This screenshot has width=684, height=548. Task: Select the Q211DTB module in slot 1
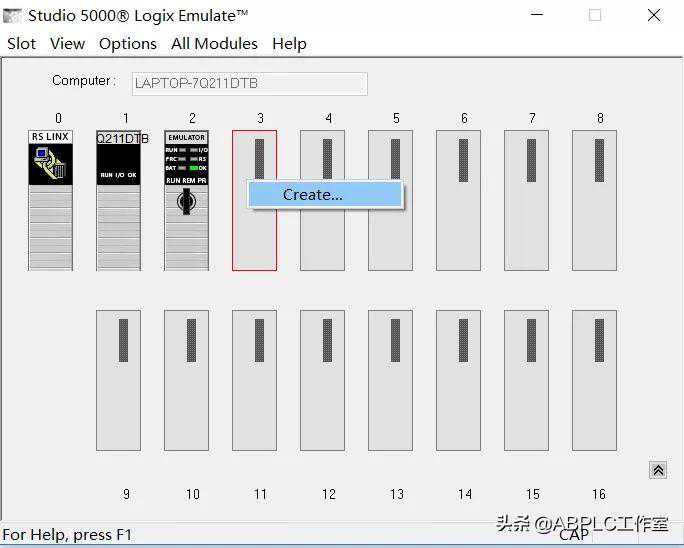(118, 200)
